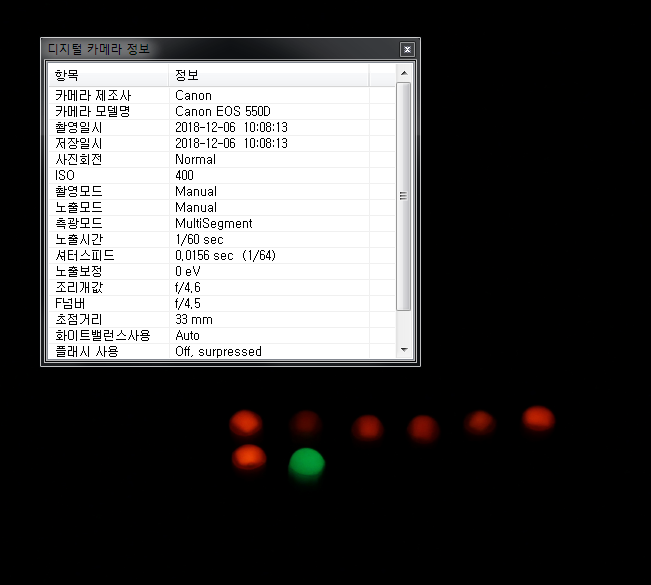Image resolution: width=651 pixels, height=585 pixels.
Task: Select the 촬영일시 row label
Action: (78, 127)
